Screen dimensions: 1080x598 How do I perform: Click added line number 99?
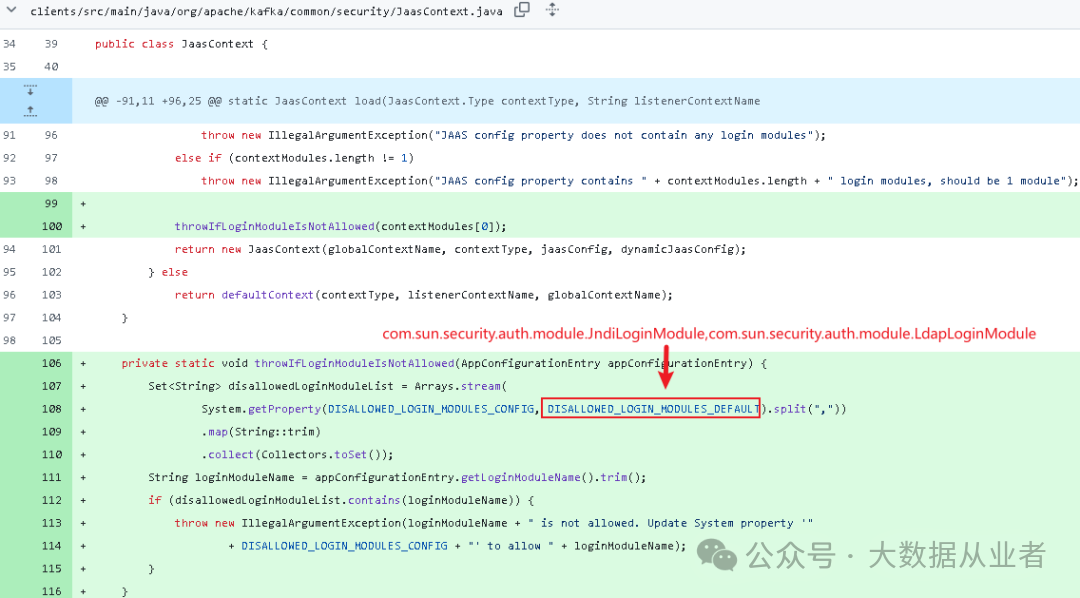[x=51, y=203]
